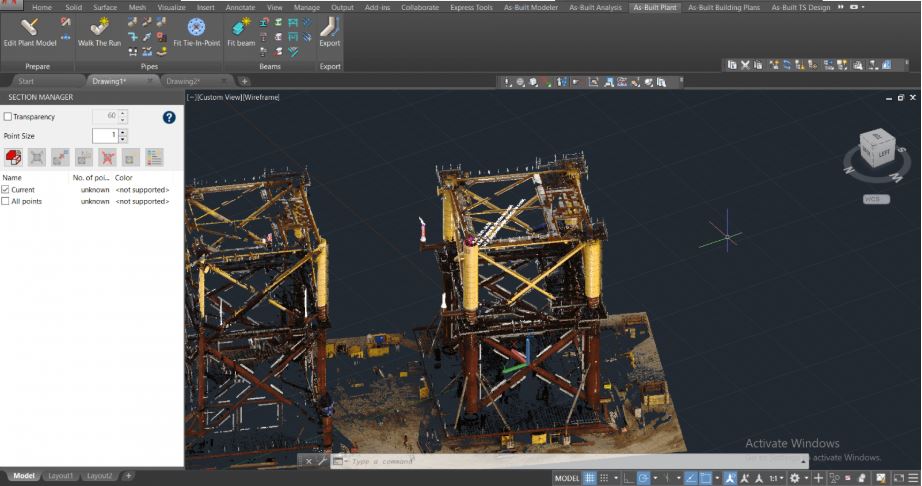Open Section Manager help question mark
The height and width of the screenshot is (486, 922).
(x=169, y=117)
